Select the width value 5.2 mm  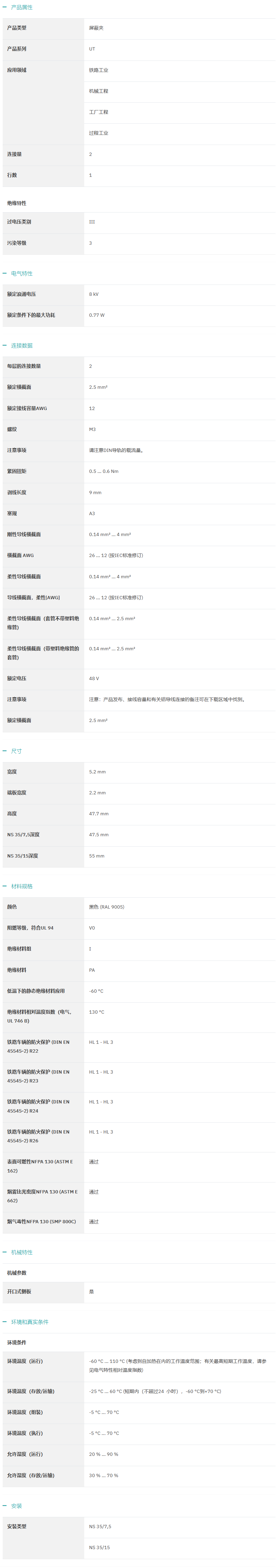tap(98, 771)
